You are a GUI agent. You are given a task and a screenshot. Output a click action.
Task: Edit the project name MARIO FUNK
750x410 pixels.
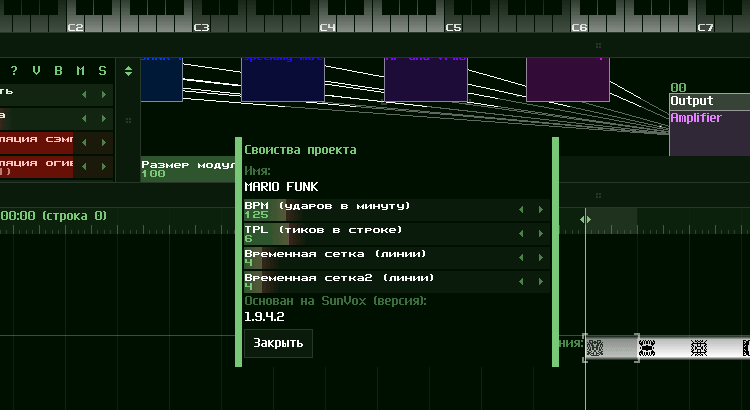click(x=281, y=187)
